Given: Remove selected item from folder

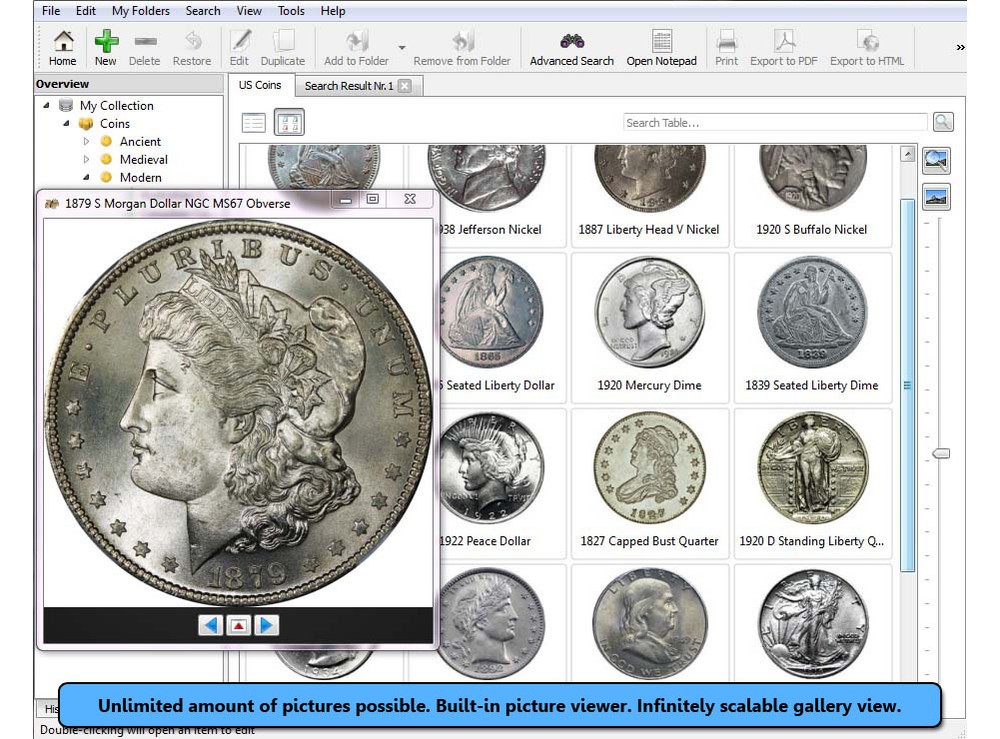Looking at the screenshot, I should [x=462, y=47].
